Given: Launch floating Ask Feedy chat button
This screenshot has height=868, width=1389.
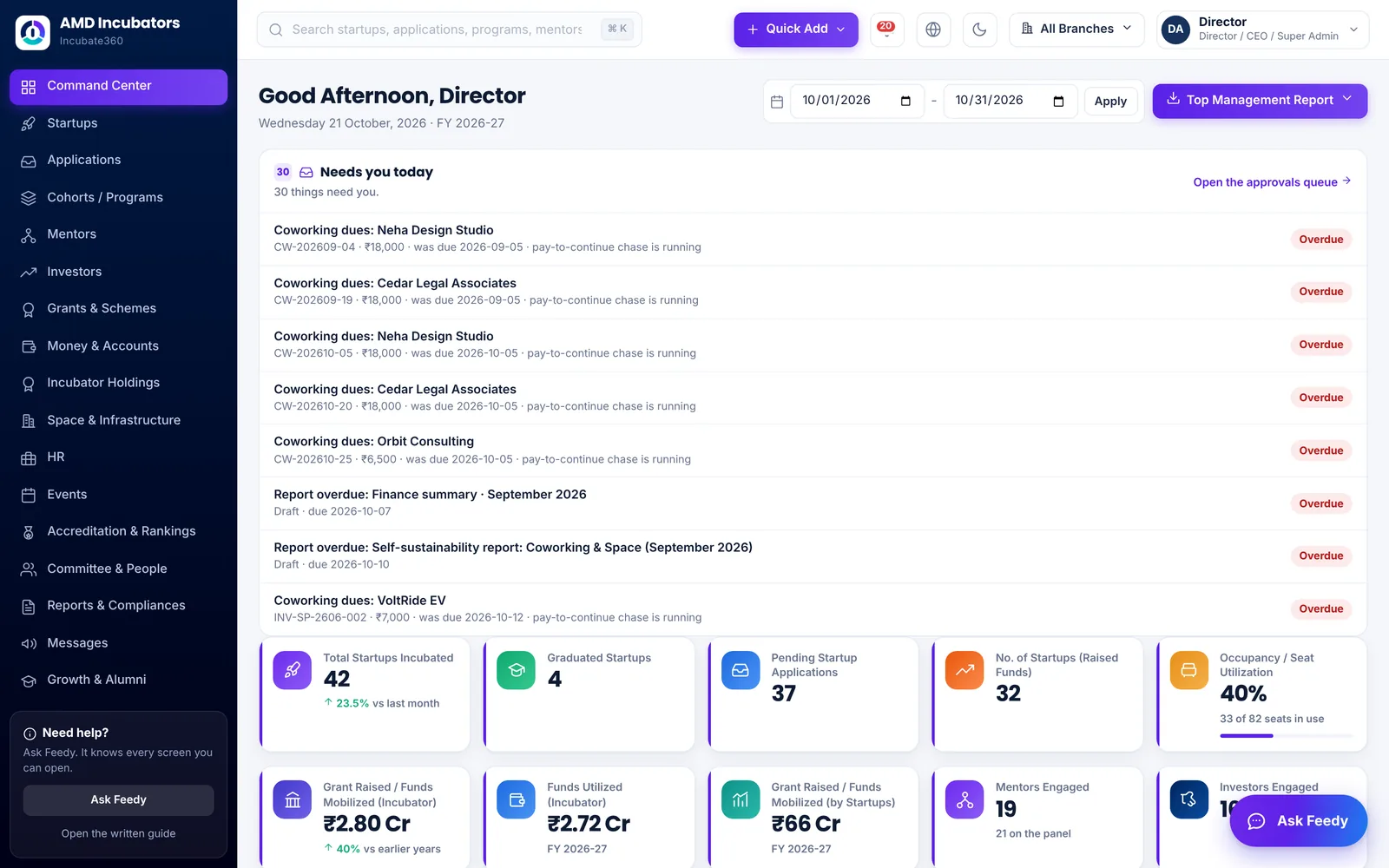Looking at the screenshot, I should [1298, 821].
